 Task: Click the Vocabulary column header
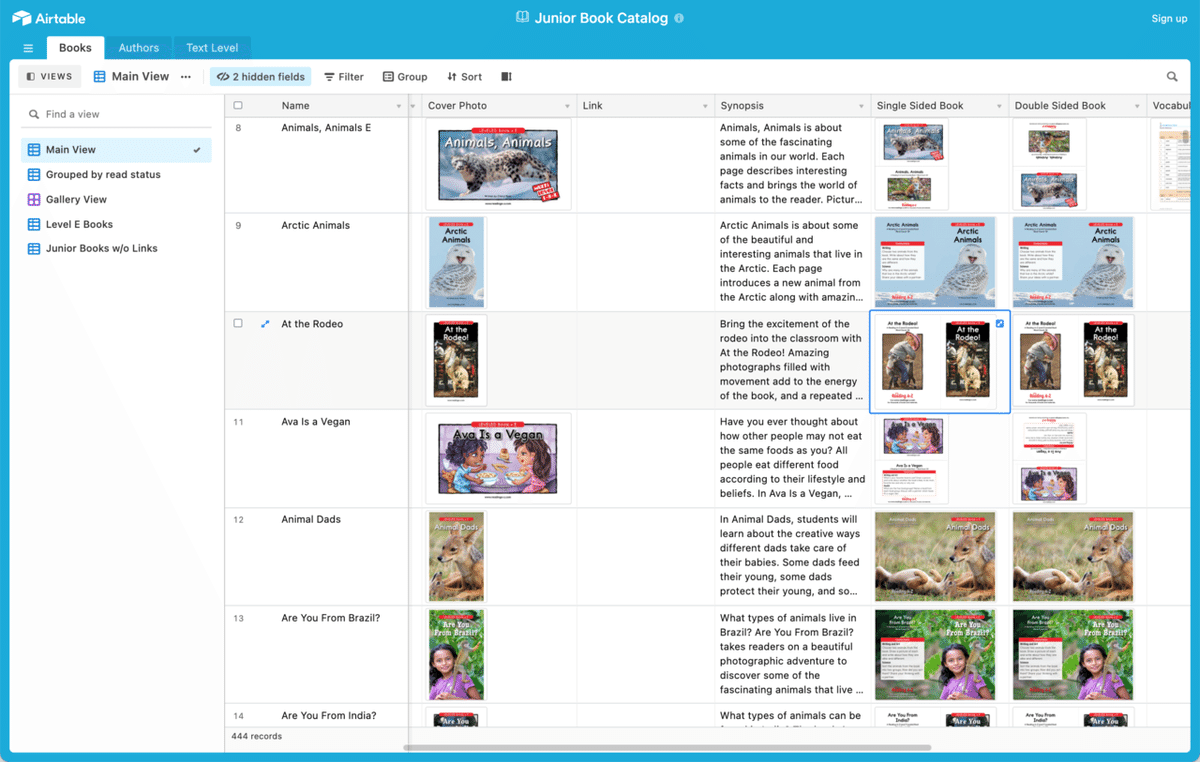click(1170, 106)
